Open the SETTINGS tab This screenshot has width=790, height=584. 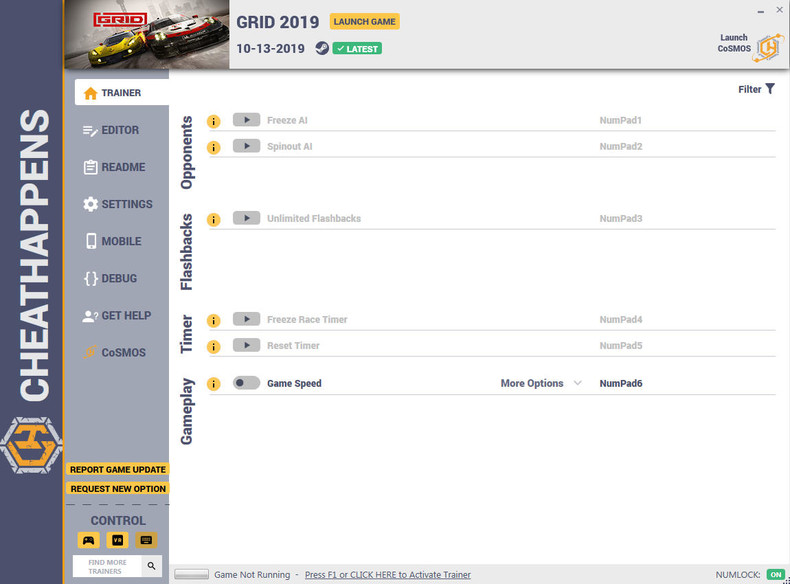tap(117, 204)
